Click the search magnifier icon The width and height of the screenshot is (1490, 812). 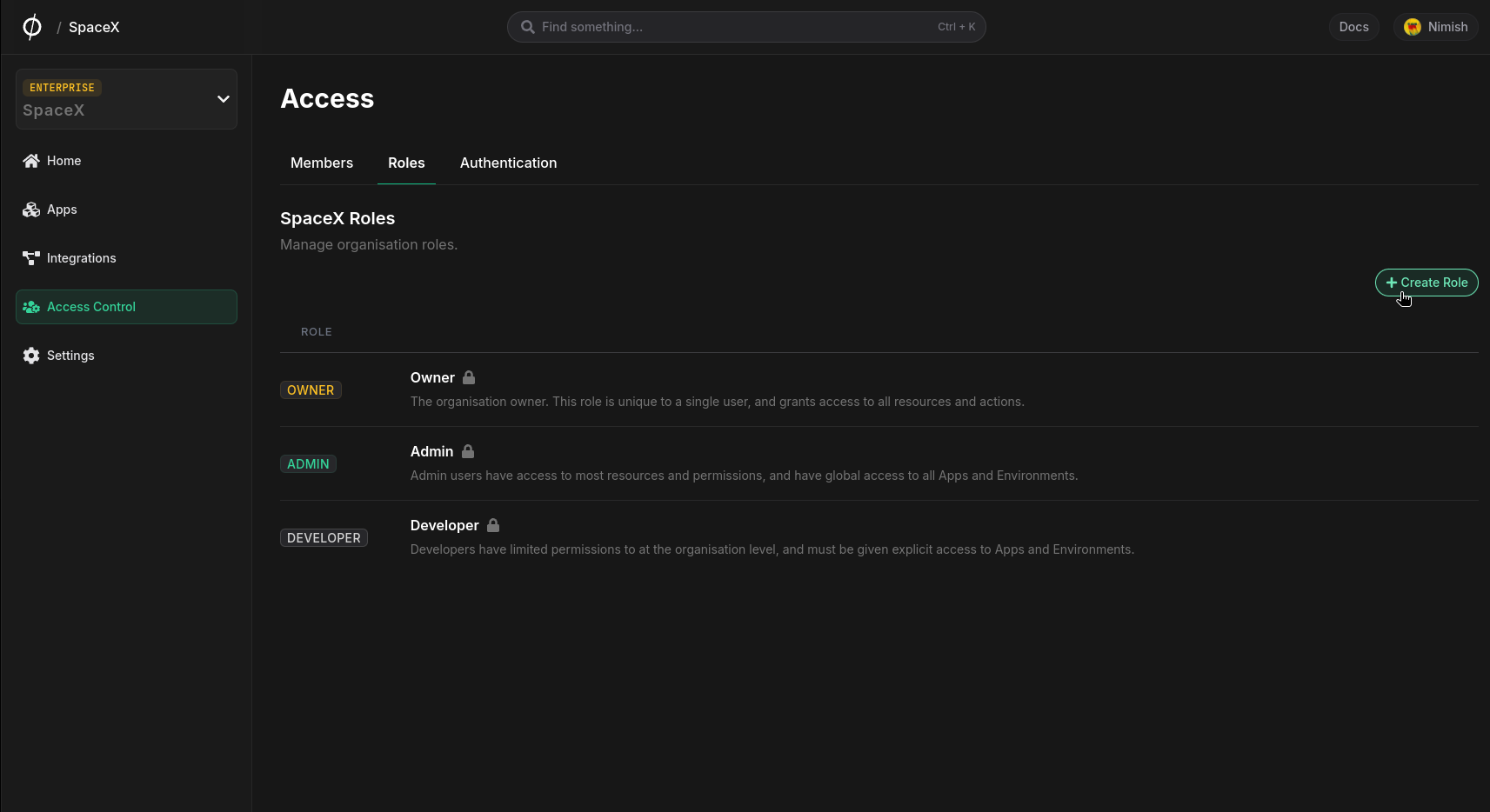(527, 27)
